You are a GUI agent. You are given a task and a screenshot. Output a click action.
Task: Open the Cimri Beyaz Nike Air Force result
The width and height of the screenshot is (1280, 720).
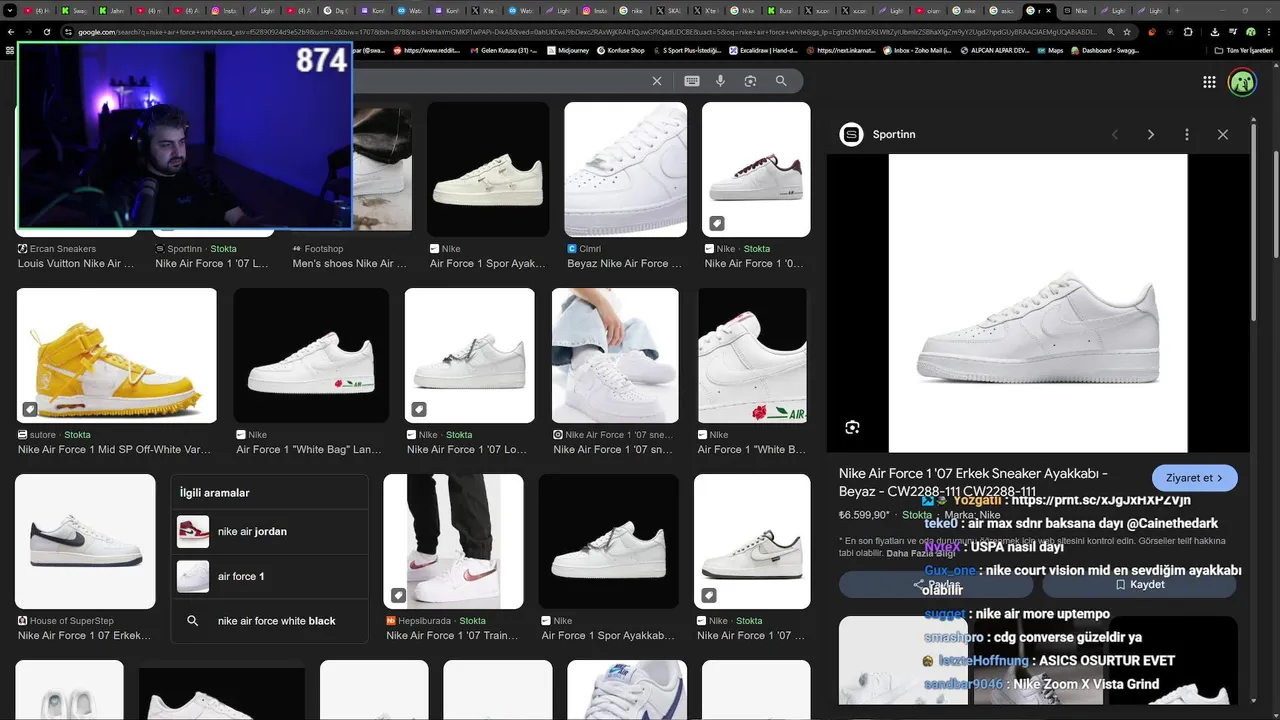(624, 263)
